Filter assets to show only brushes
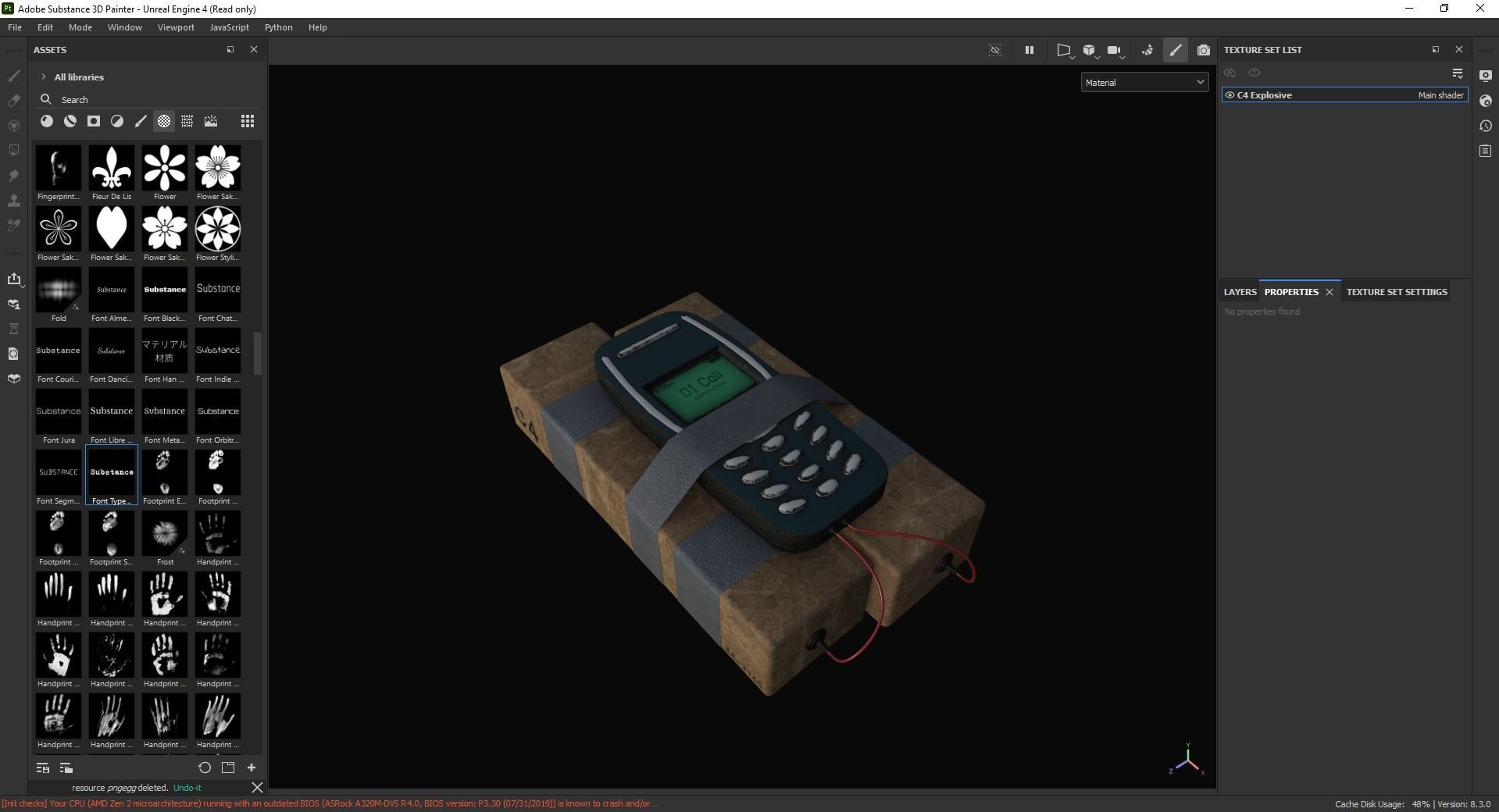Screen dimensions: 1499x812 point(141,121)
